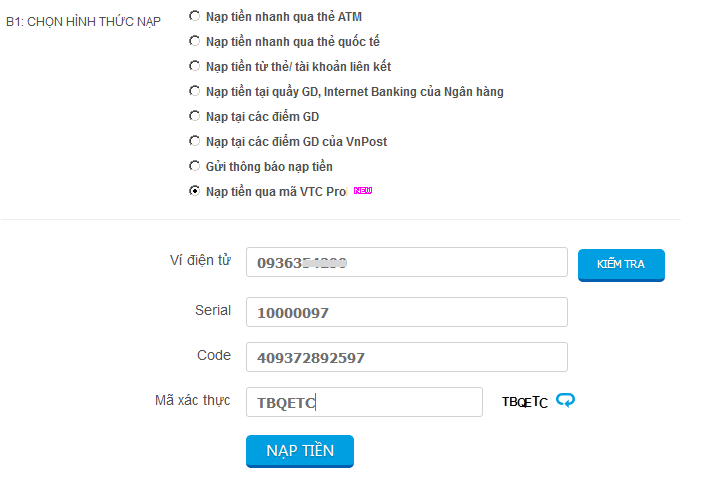Viewport: 704px width, 485px height.
Task: Choose Nạp tại các điểm GD option
Action: [x=194, y=116]
